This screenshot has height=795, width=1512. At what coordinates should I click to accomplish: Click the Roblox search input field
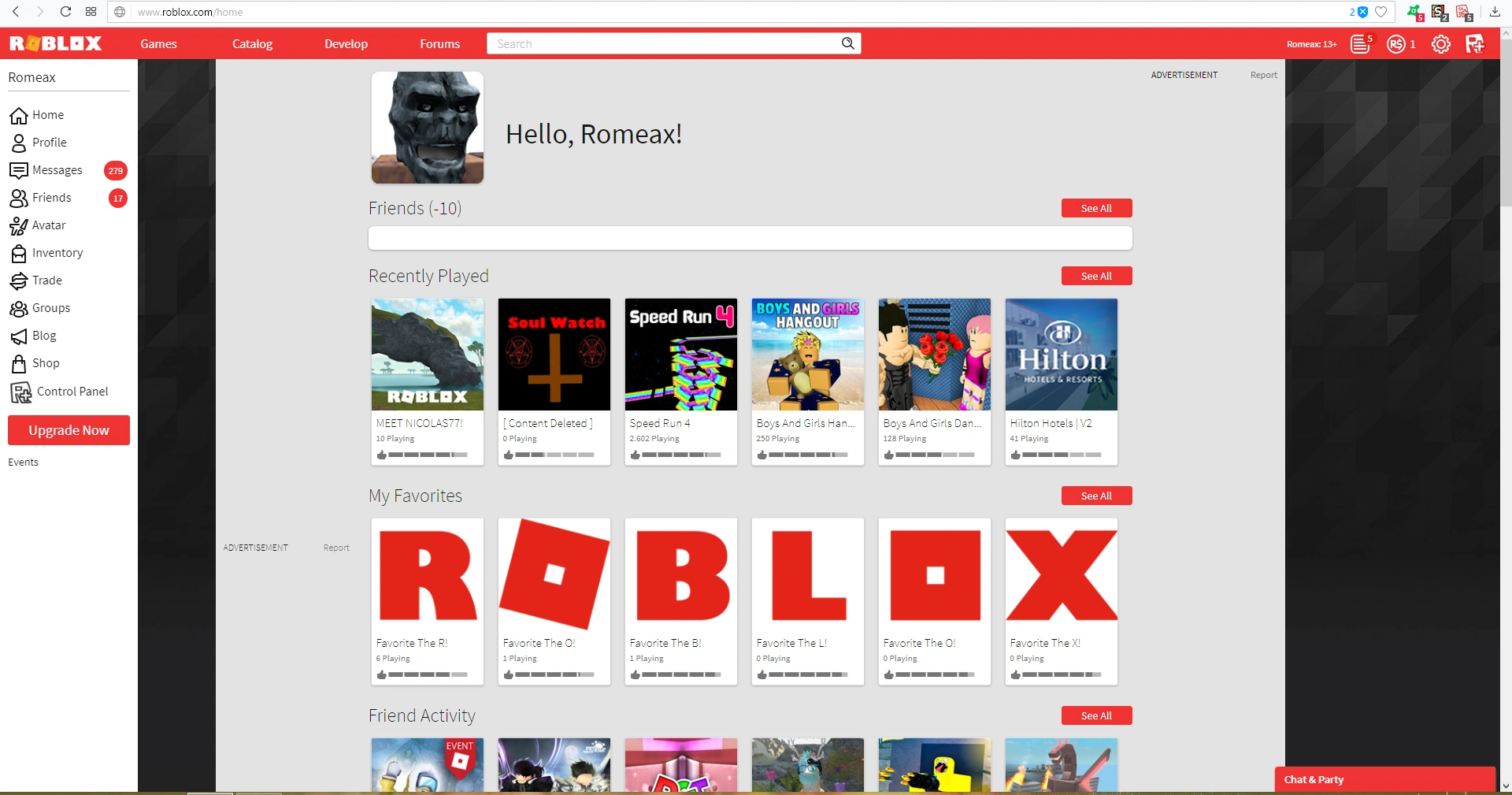pyautogui.click(x=664, y=43)
